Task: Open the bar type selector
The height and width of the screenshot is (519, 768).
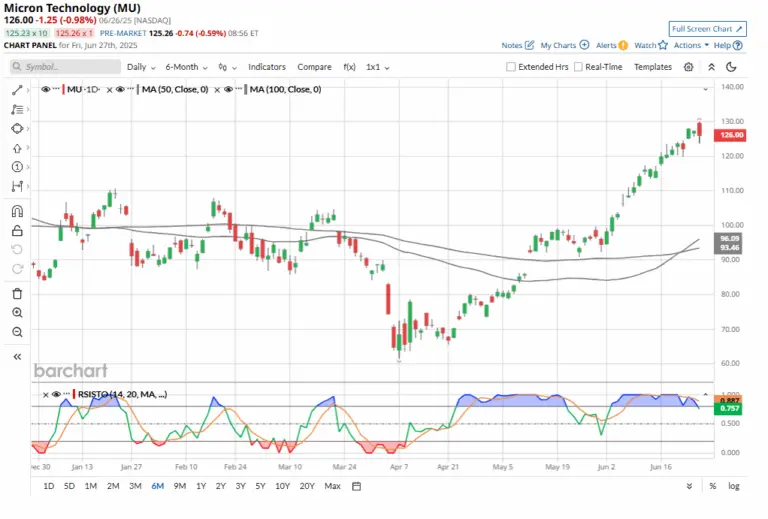Action: click(227, 67)
